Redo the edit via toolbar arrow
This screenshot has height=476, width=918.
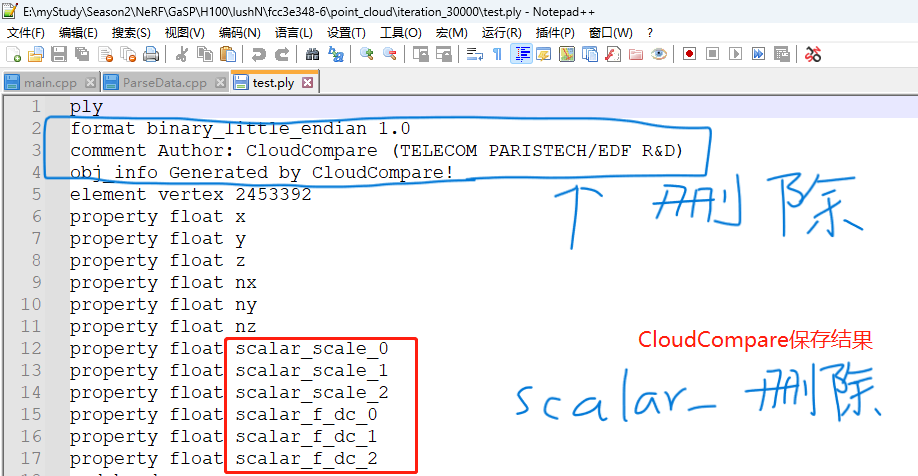tap(282, 54)
